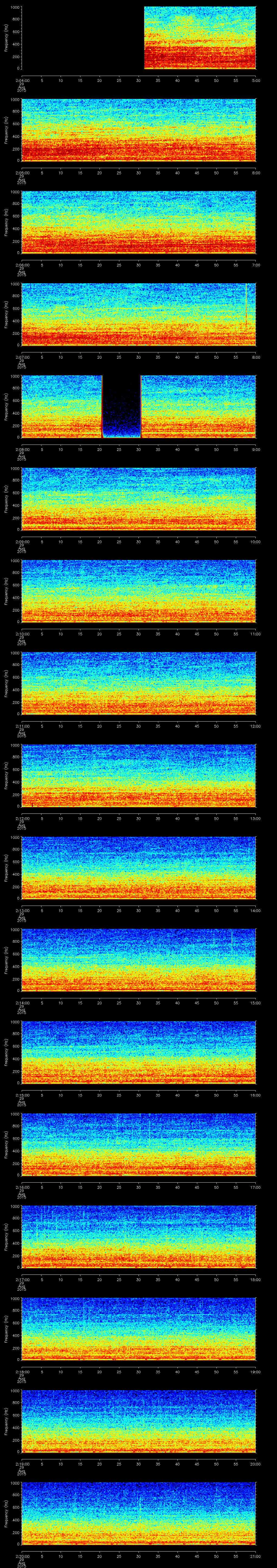Viewport: 277px width, 1568px height.
Task: Click the spectrogram panel starting at 2:18:00
Action: [139, 1329]
